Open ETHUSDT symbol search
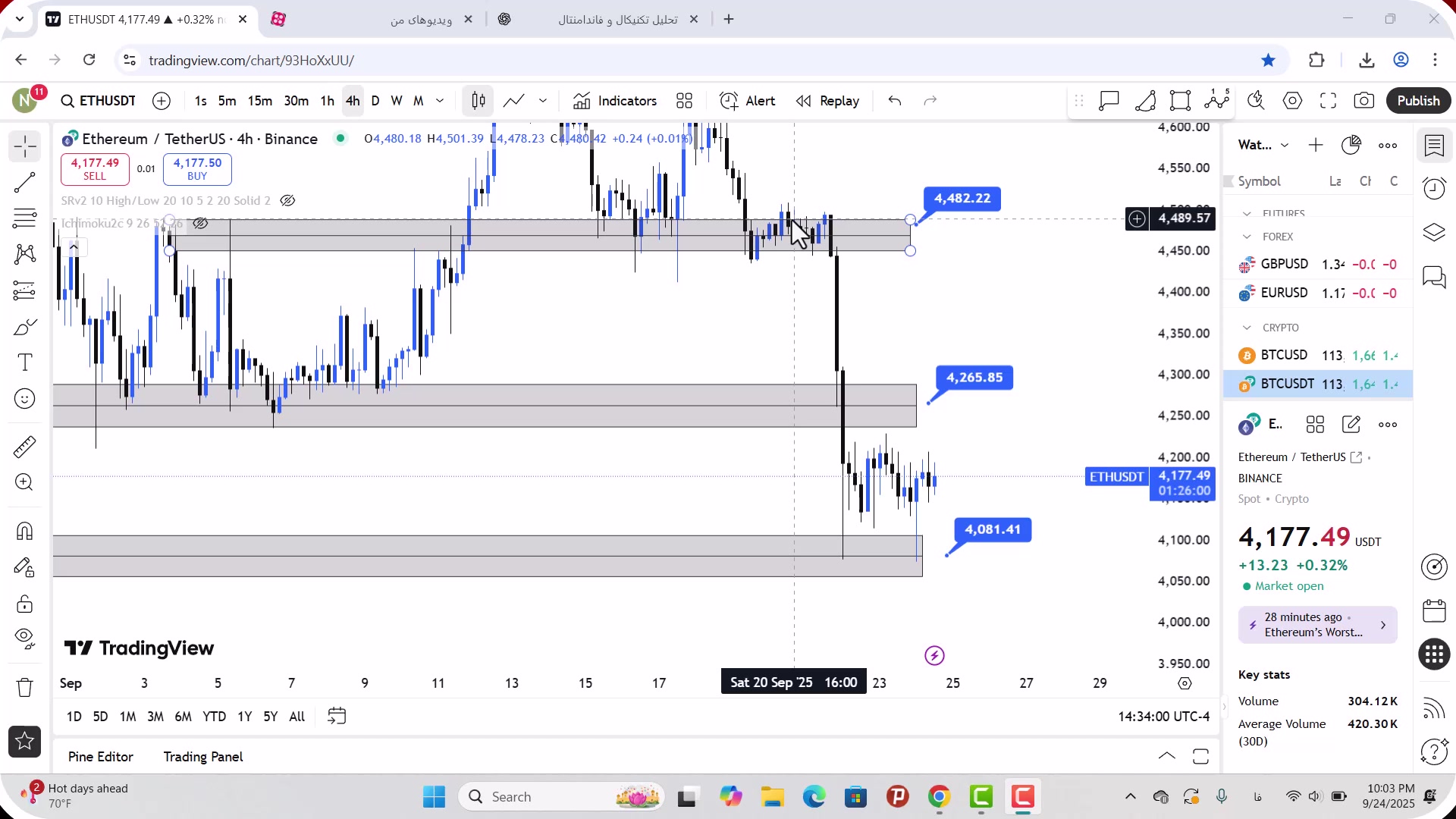Viewport: 1456px width, 819px height. (x=99, y=101)
